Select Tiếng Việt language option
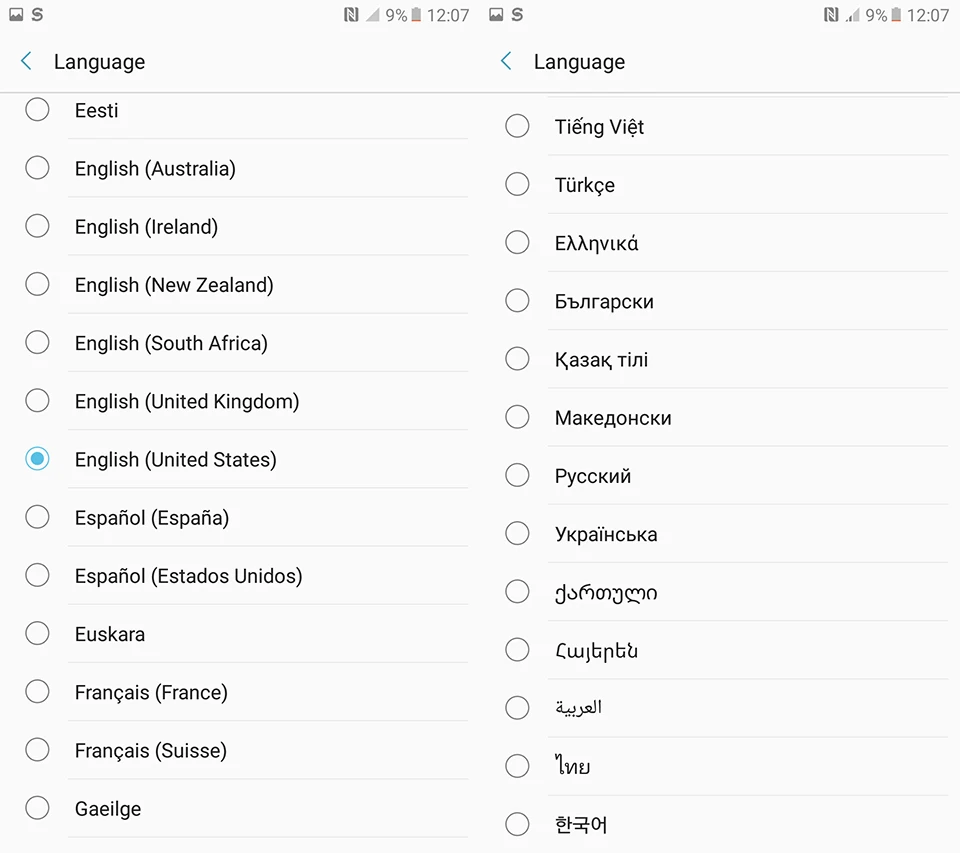Viewport: 960px width, 853px height. [720, 127]
